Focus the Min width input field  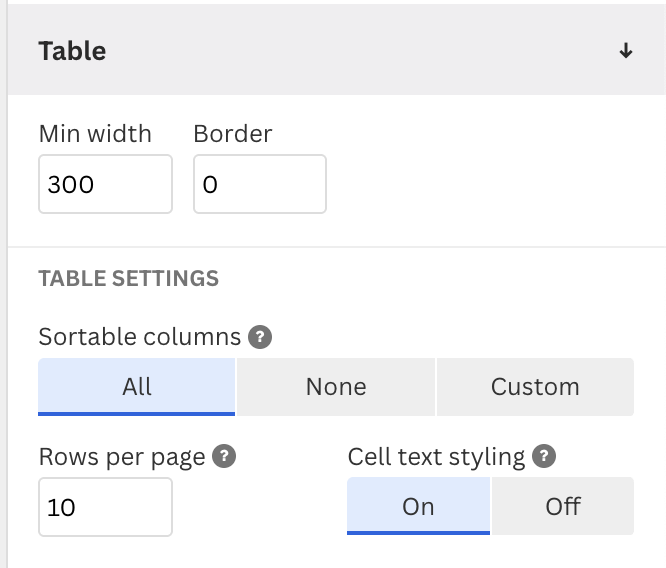105,184
